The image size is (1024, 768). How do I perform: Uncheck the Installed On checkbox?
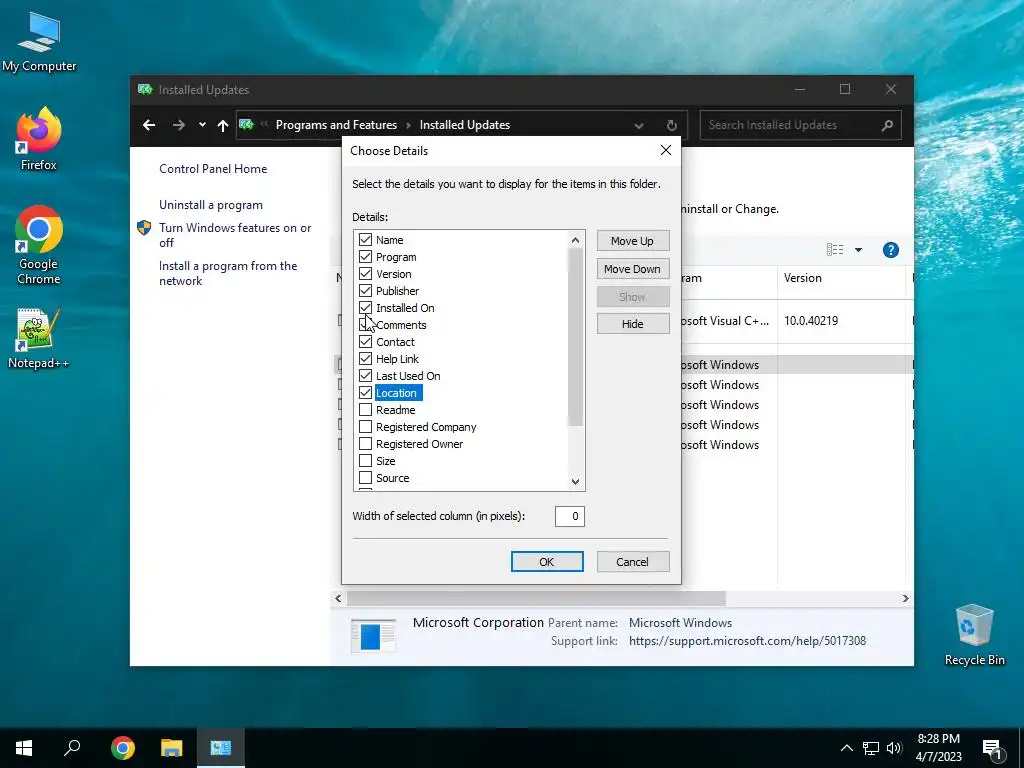366,308
